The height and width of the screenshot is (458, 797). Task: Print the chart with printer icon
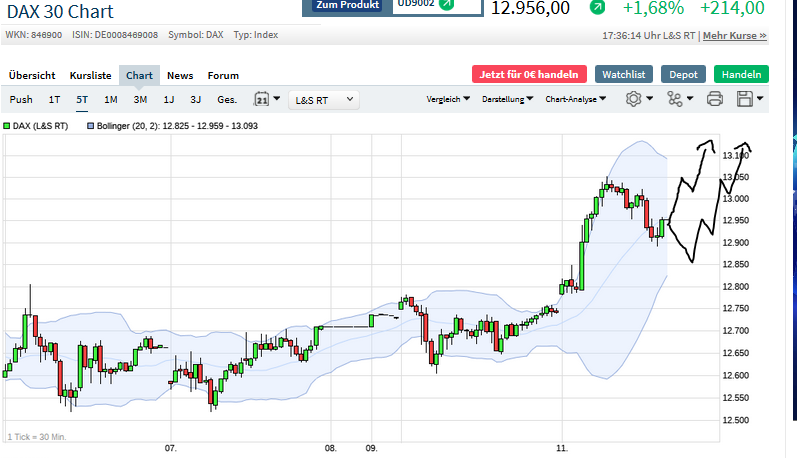tap(714, 99)
